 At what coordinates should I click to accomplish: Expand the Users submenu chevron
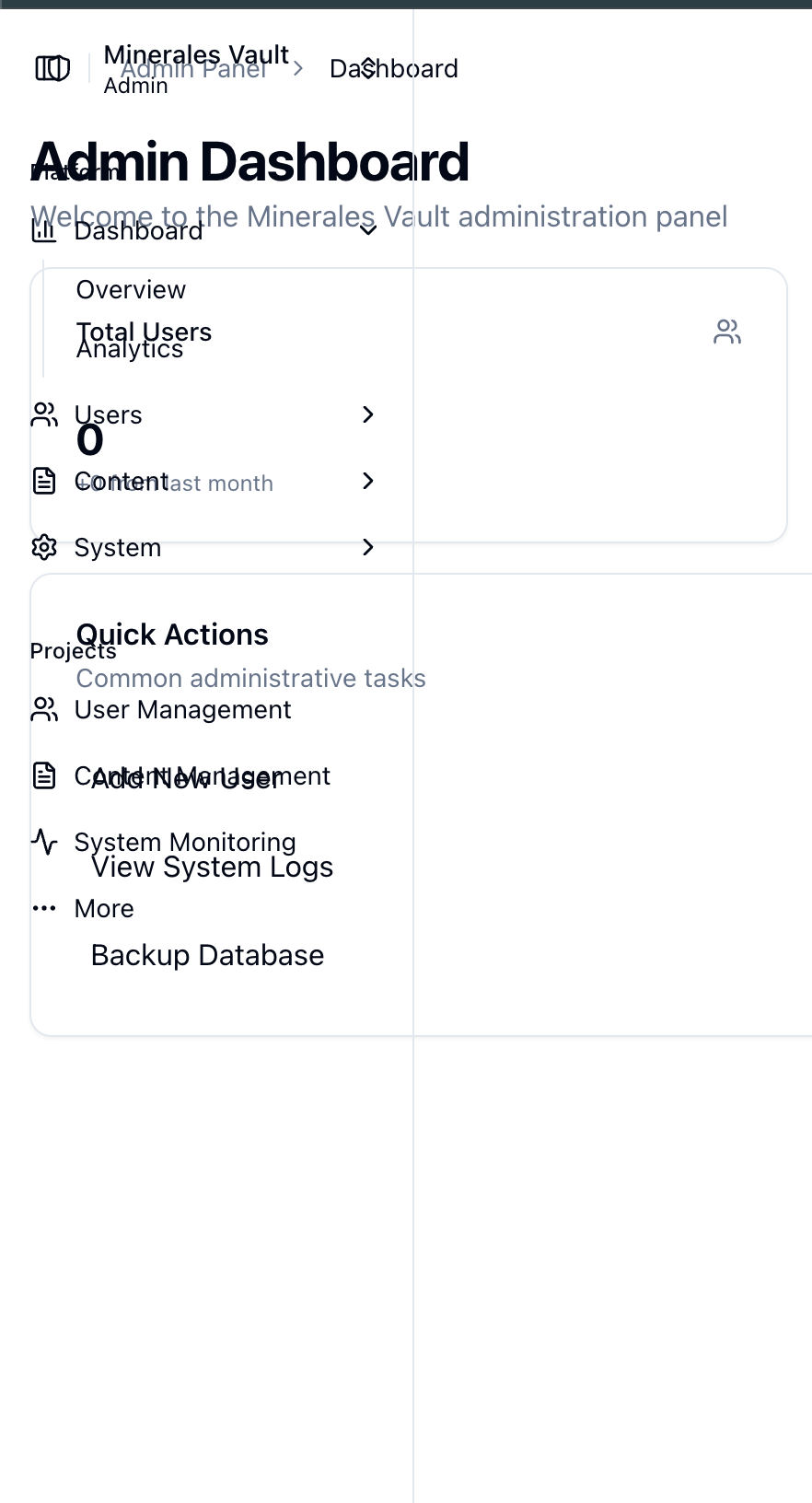[x=367, y=414]
